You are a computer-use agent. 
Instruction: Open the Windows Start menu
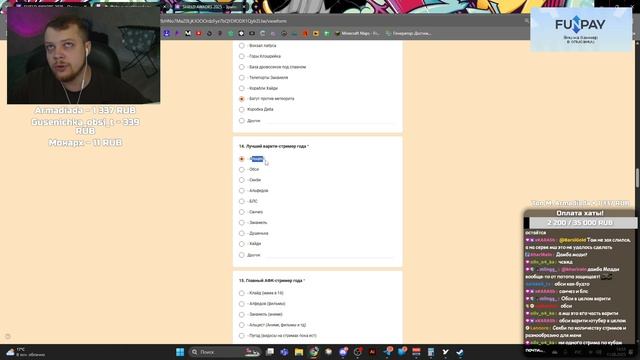(x=180, y=352)
